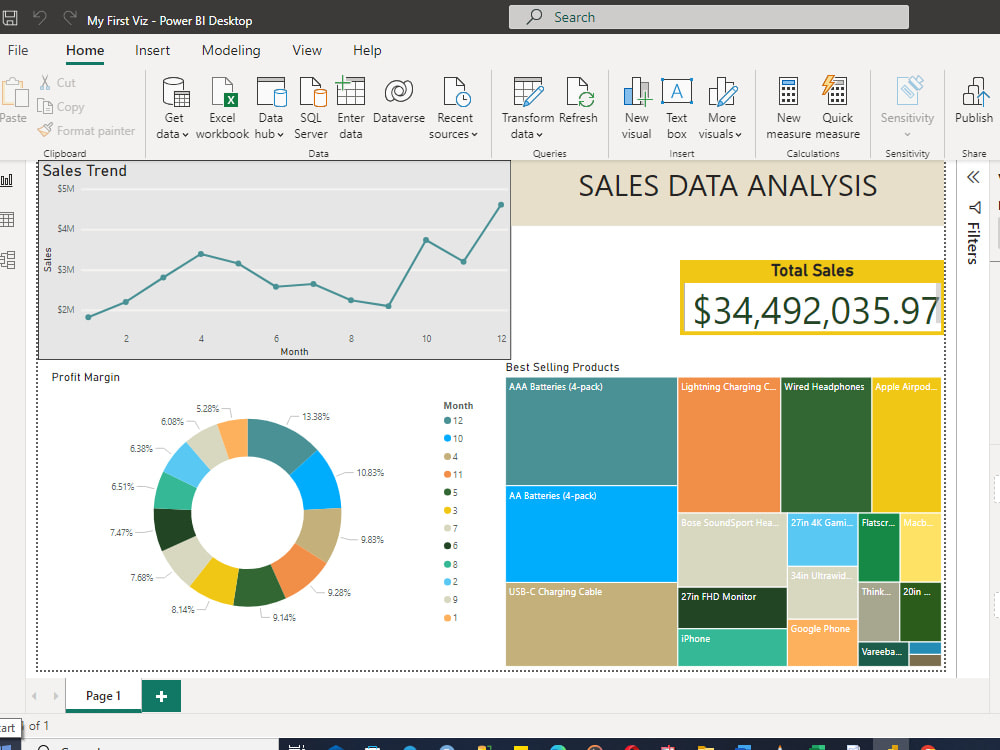1000x750 pixels.
Task: Select AA Batteries (4-pack) treemap tile
Action: pos(591,534)
